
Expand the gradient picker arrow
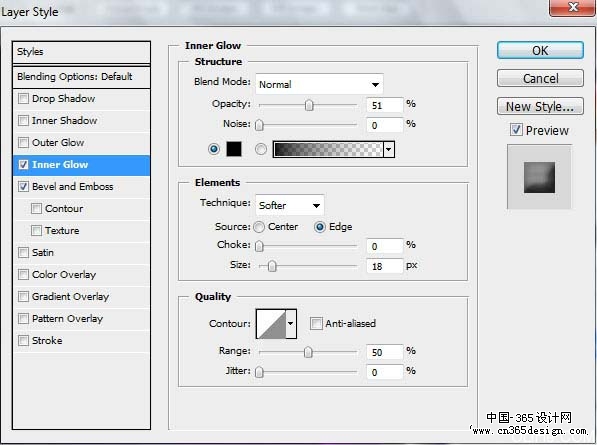pos(389,149)
